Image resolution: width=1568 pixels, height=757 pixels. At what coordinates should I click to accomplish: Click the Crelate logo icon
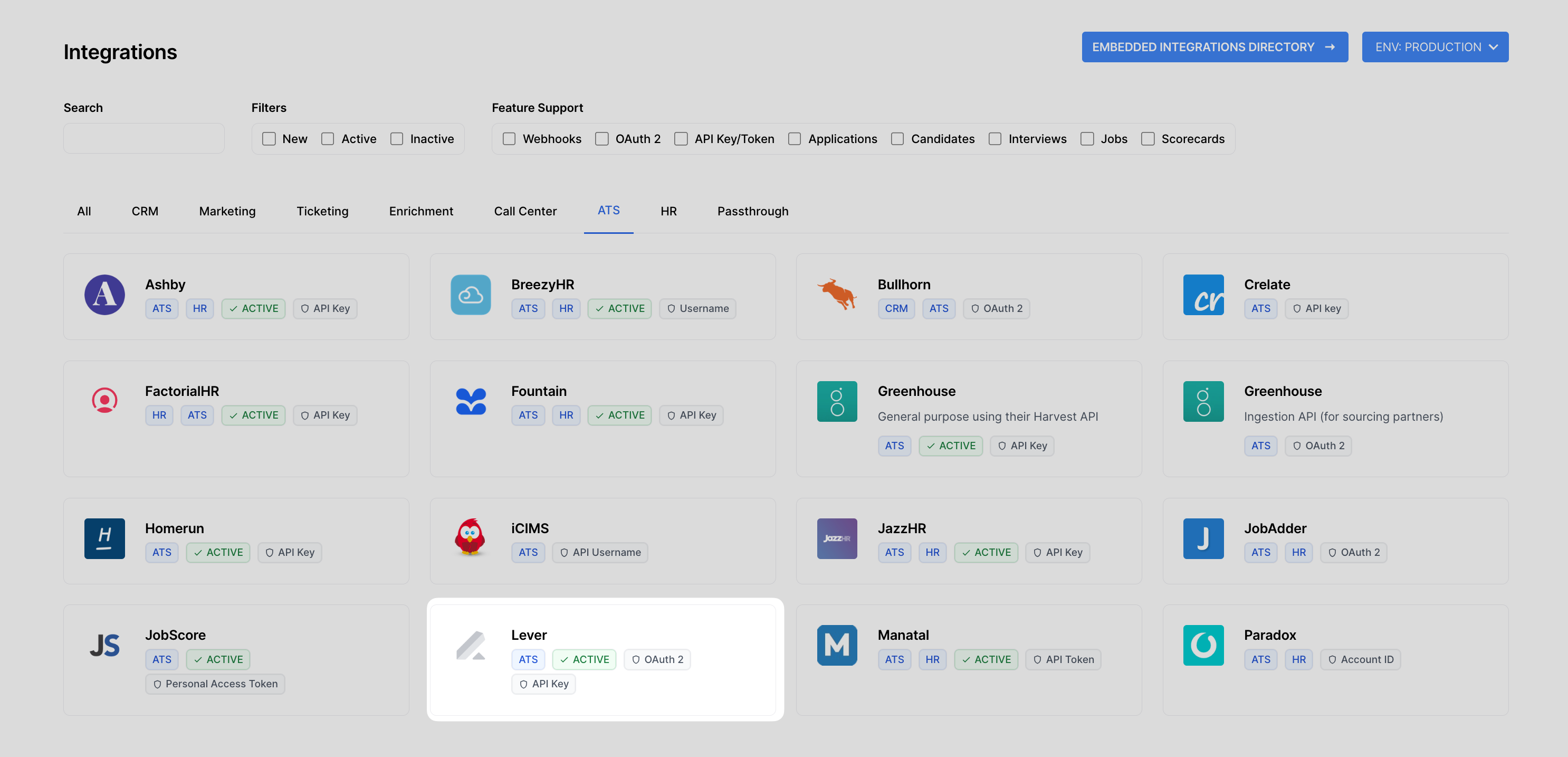(x=1203, y=295)
